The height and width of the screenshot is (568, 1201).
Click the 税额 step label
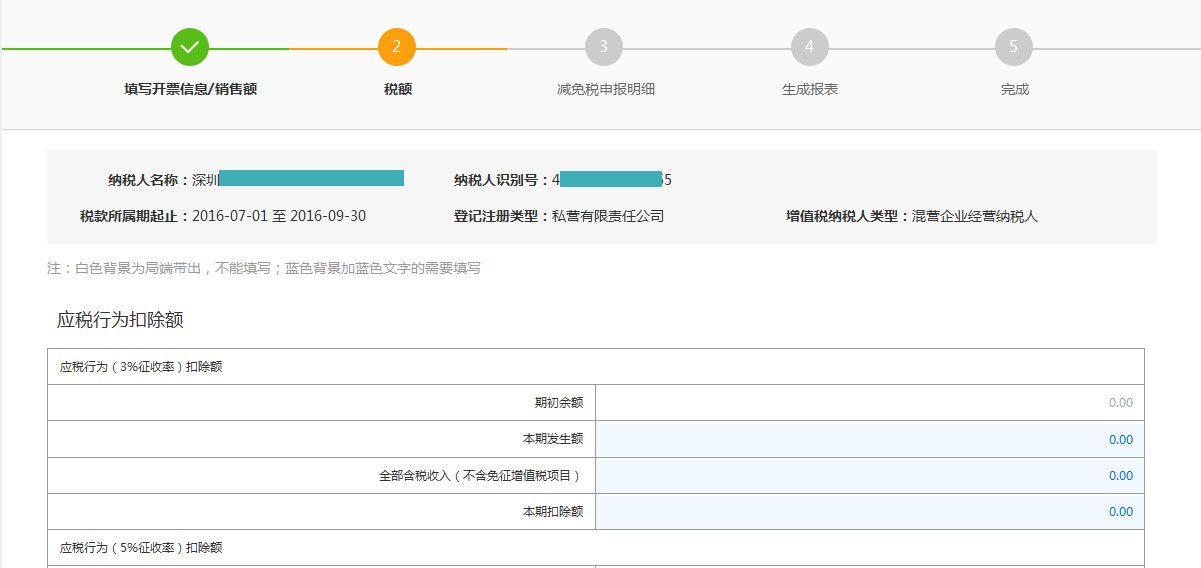coord(397,89)
